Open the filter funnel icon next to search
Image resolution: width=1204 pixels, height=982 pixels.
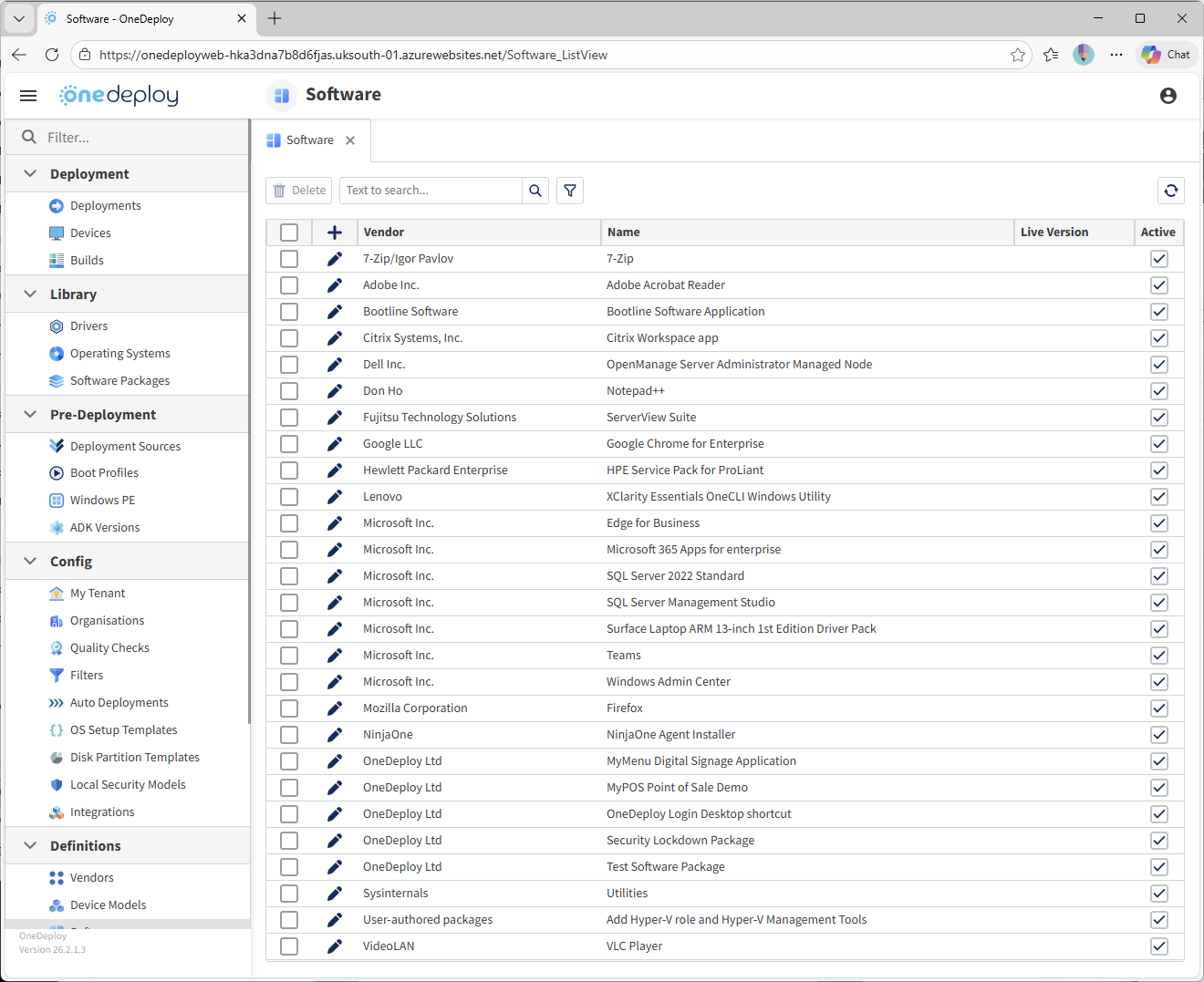[570, 191]
